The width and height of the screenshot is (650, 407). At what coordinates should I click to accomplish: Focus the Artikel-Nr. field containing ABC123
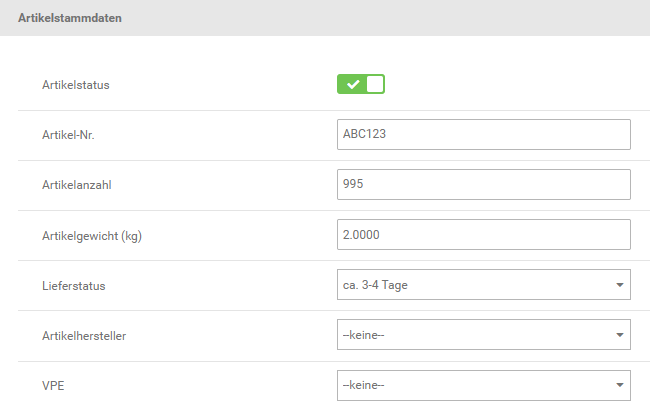[484, 134]
